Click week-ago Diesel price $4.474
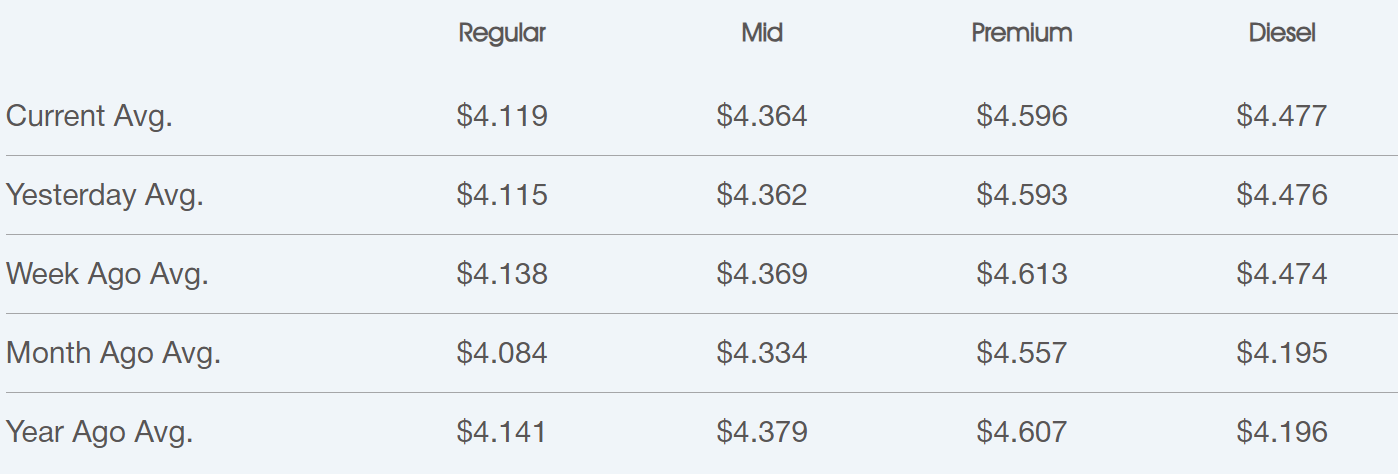 [x=1282, y=274]
